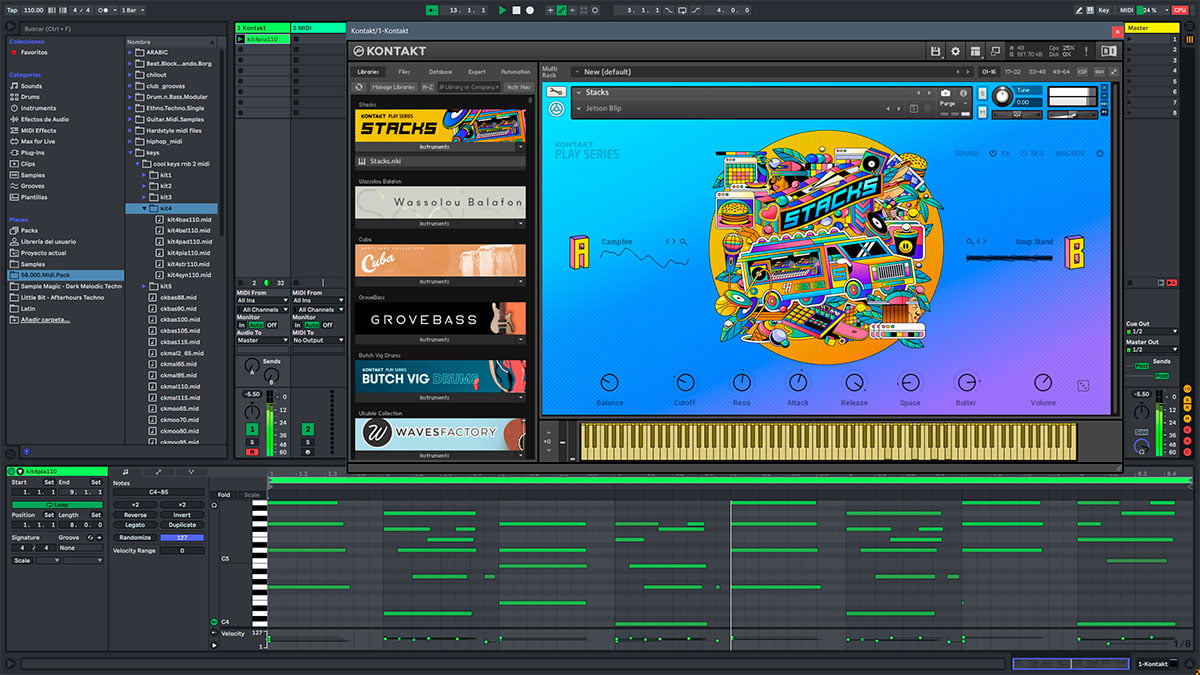Viewport: 1200px width, 675px height.
Task: Open Kontakt Expert tab
Action: pos(477,72)
